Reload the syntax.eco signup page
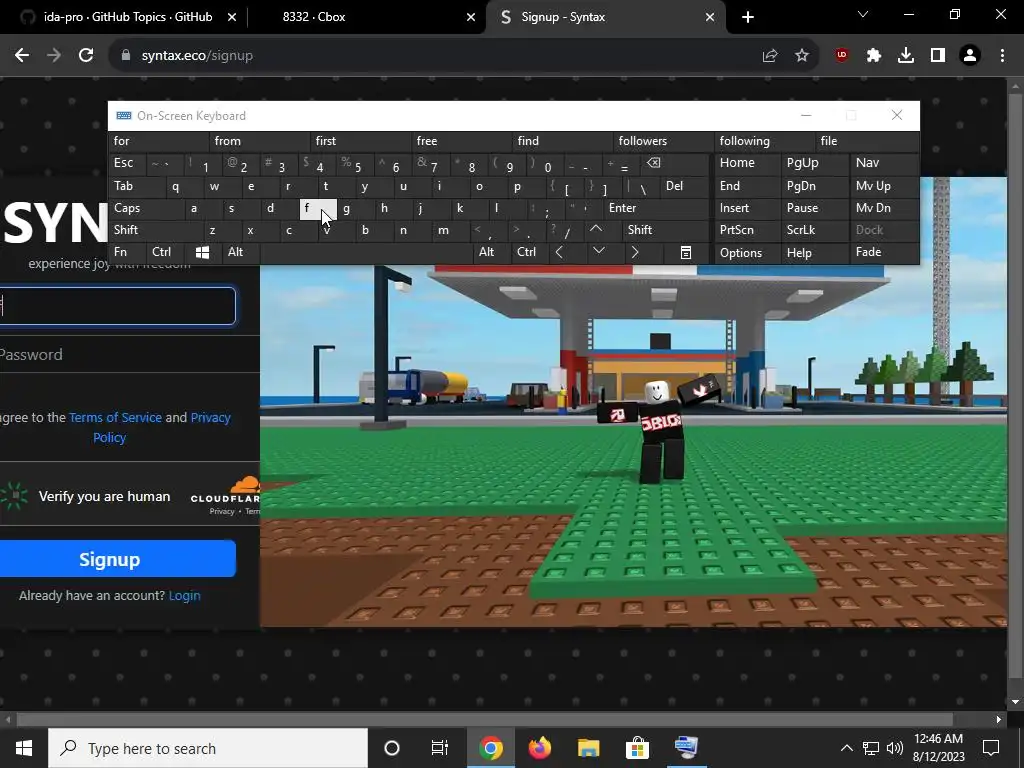Viewport: 1024px width, 768px height. 86,56
